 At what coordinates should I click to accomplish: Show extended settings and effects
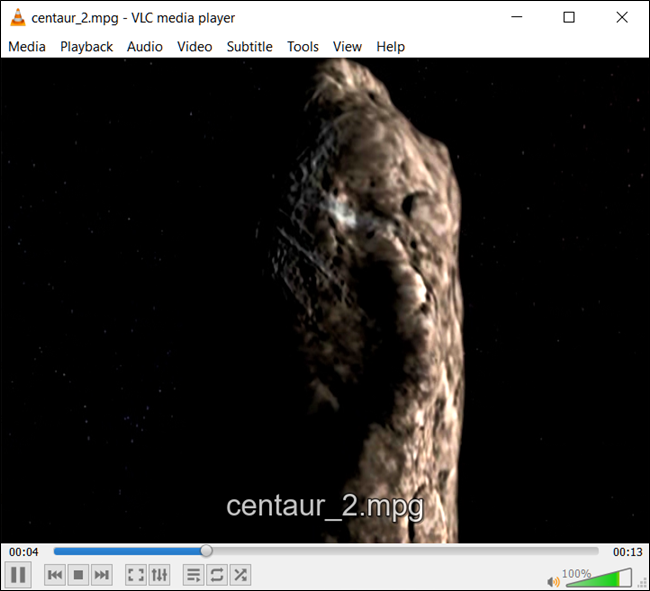[x=159, y=575]
